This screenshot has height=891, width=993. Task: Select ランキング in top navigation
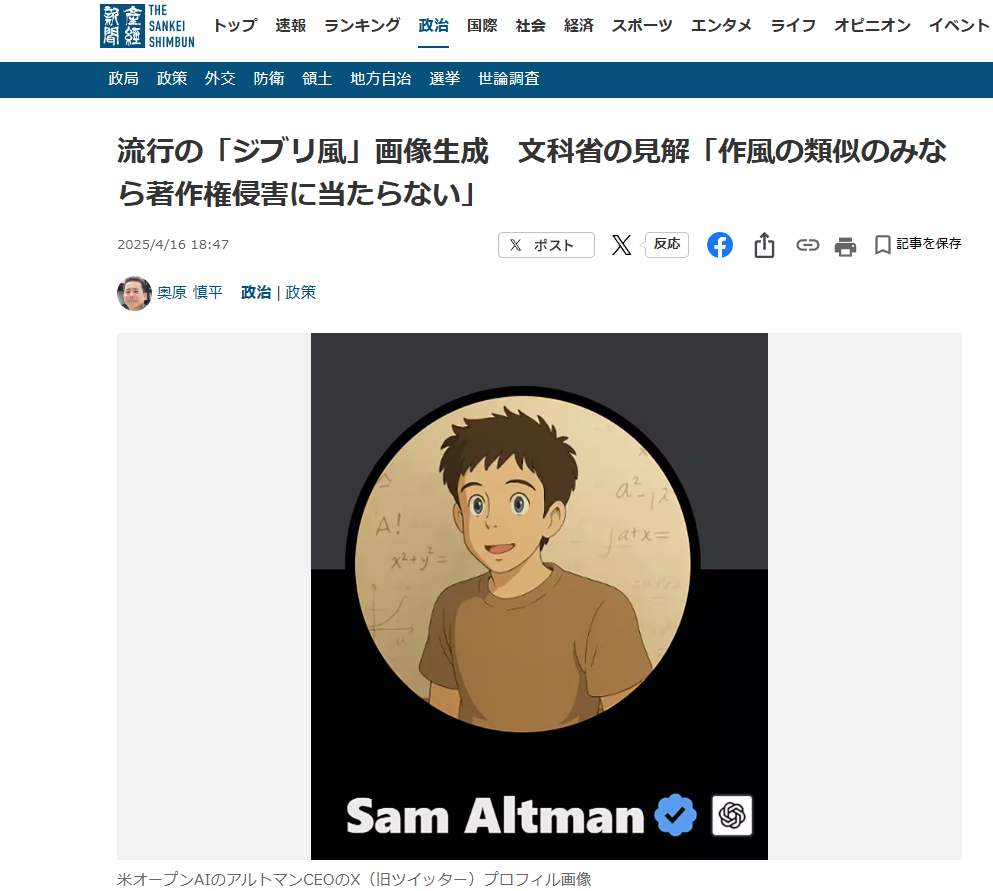tap(362, 25)
